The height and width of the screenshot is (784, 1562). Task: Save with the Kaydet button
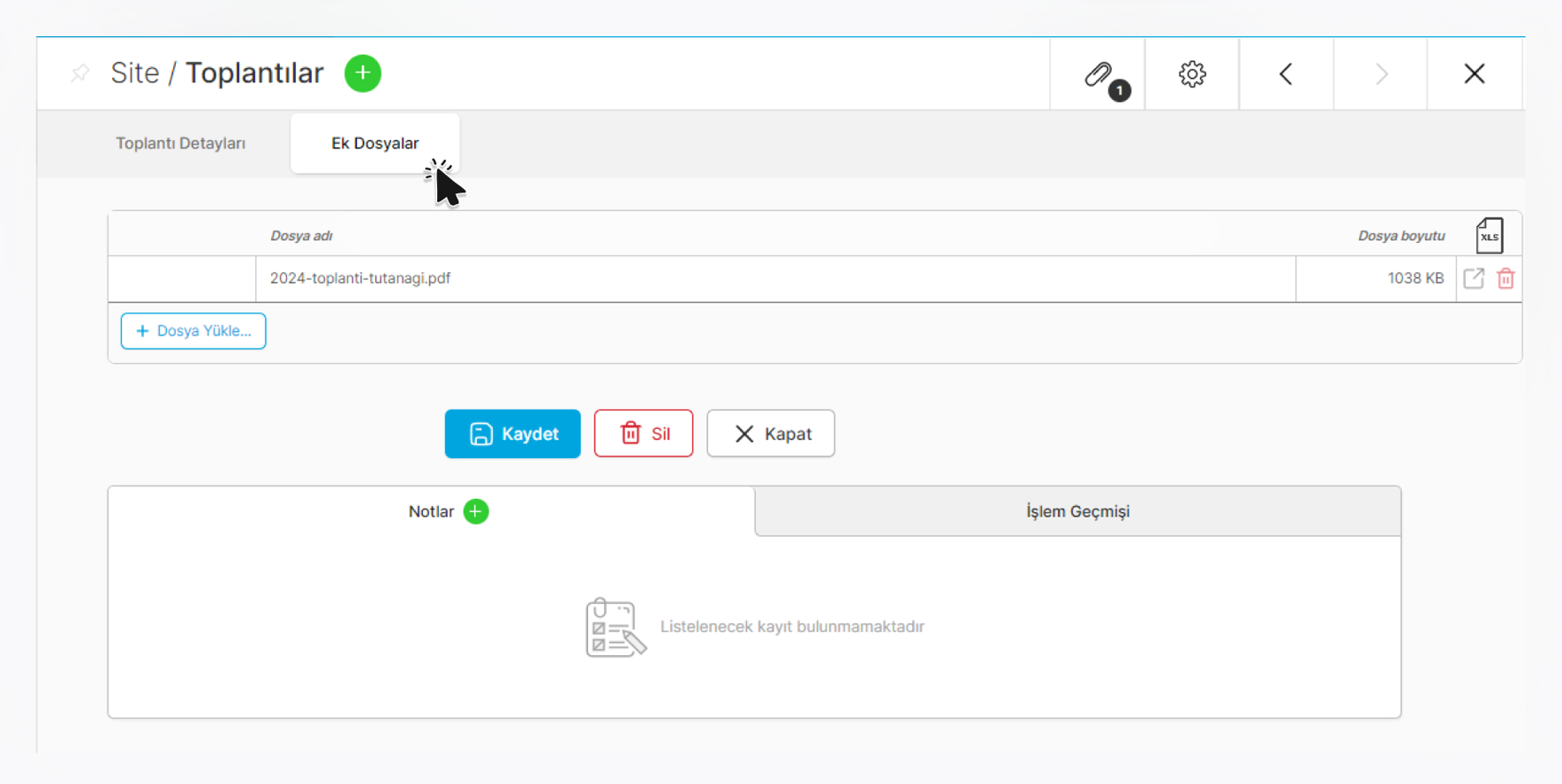click(x=513, y=433)
